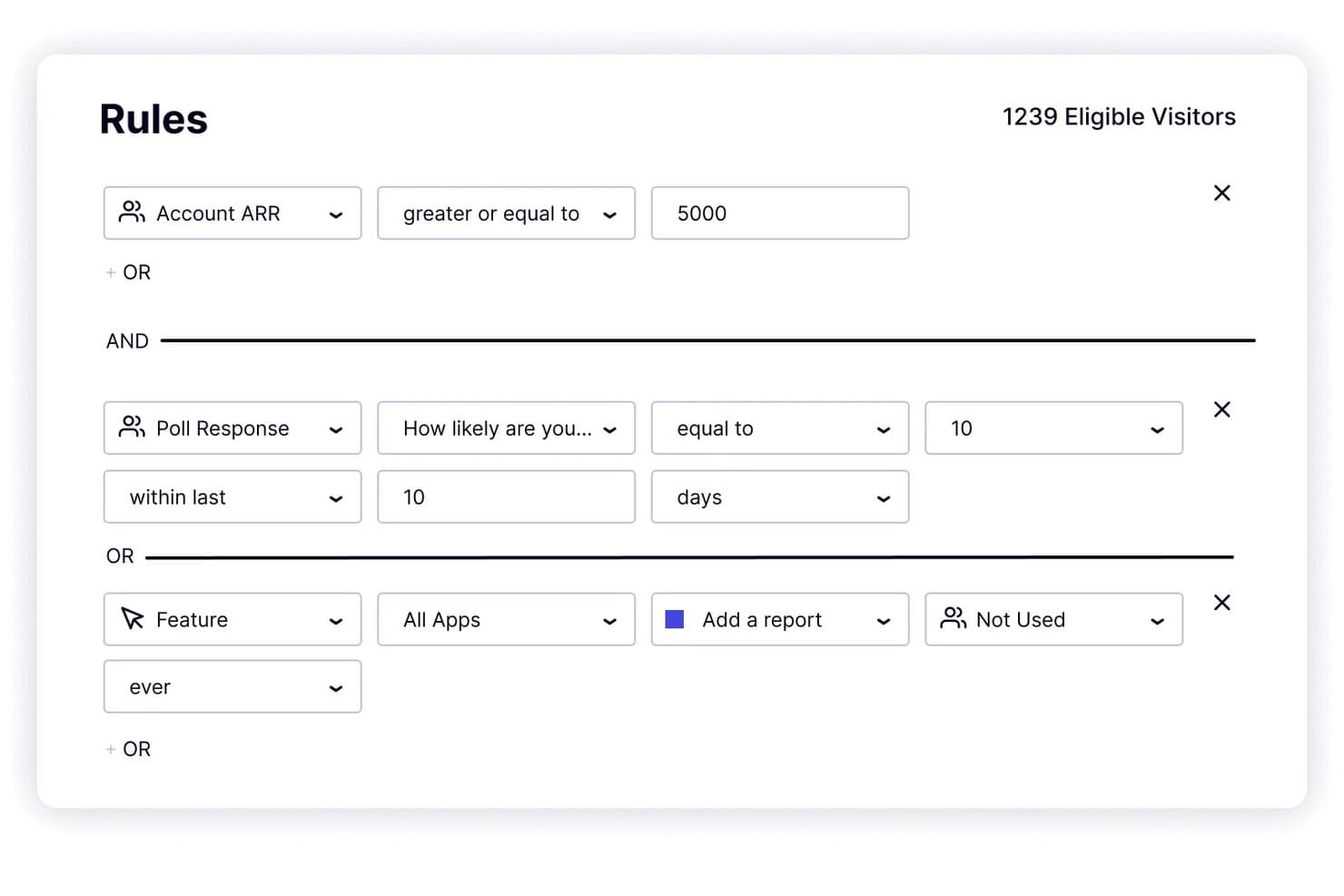Select a different feature than 'Add a report'
Screen dimensions: 1344x896
click(780, 619)
